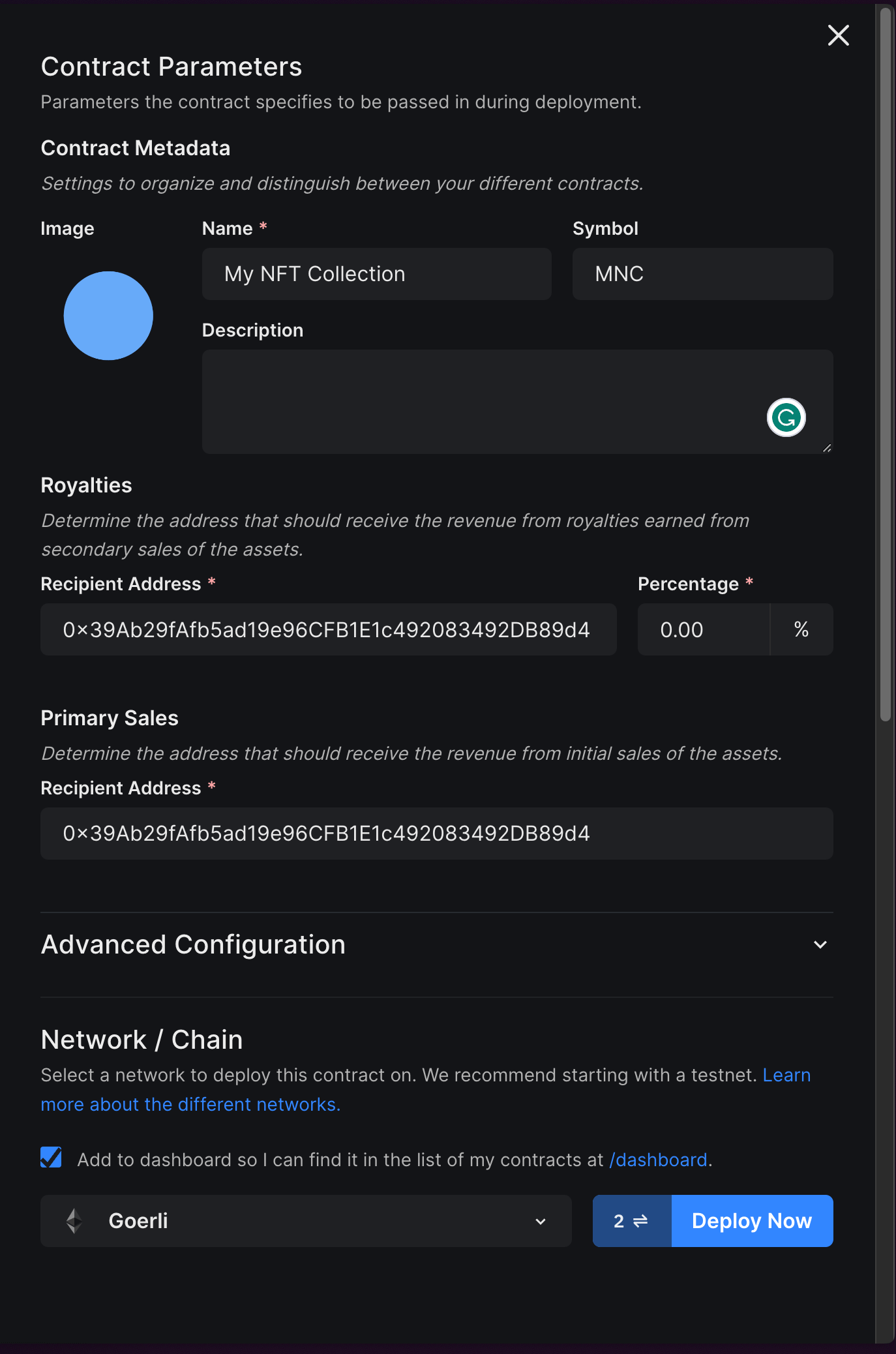Click the "%" unit label
The image size is (896, 1354).
[802, 629]
